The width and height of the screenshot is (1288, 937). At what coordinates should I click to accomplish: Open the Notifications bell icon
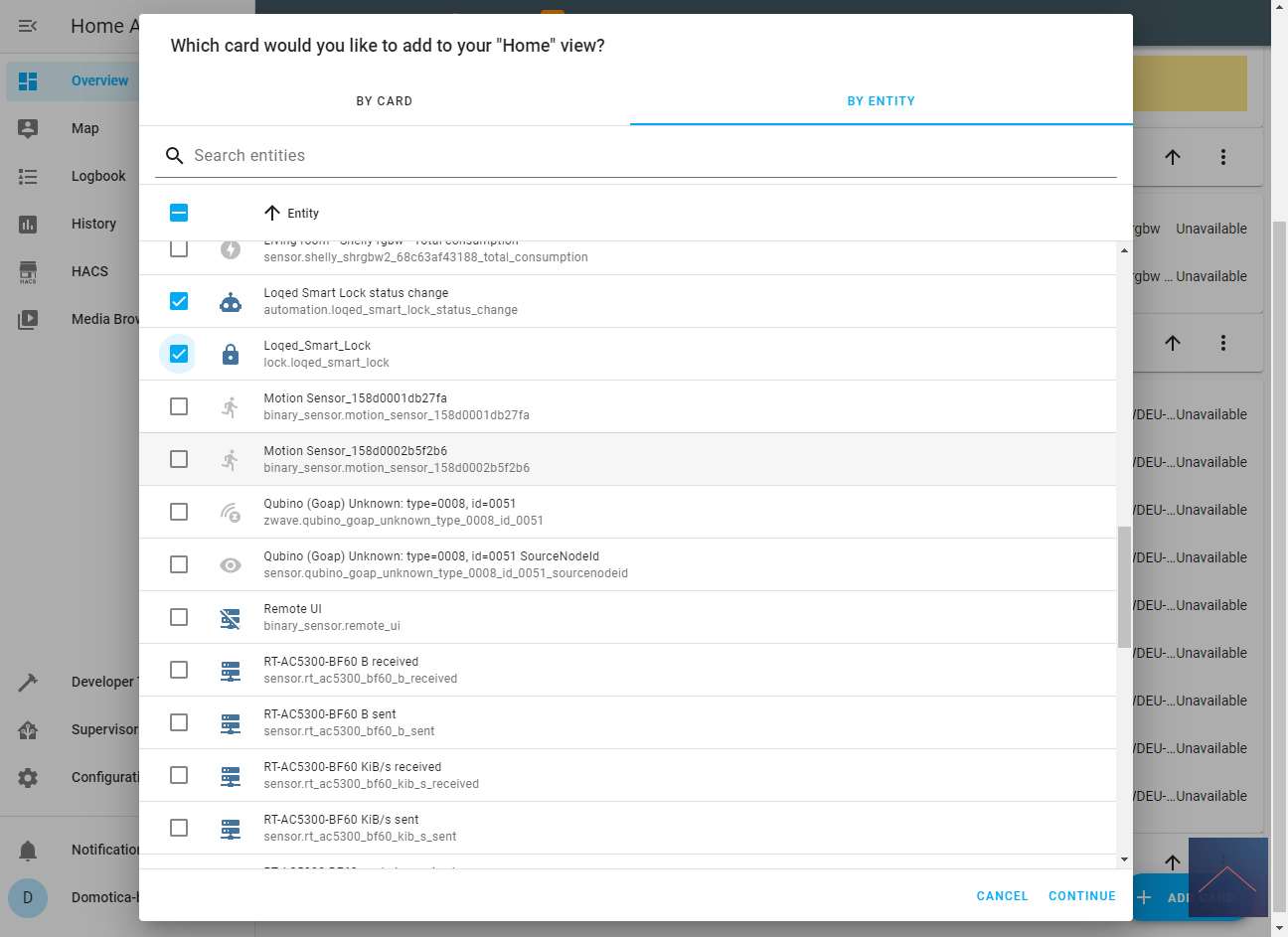28,850
